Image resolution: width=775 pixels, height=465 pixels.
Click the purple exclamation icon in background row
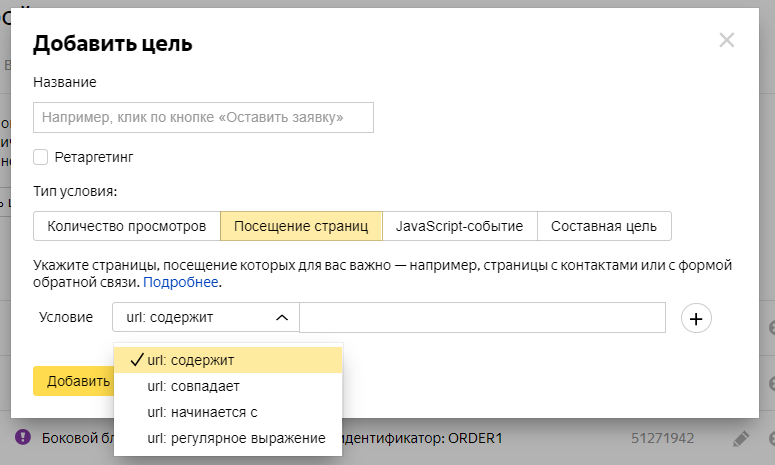(23, 437)
